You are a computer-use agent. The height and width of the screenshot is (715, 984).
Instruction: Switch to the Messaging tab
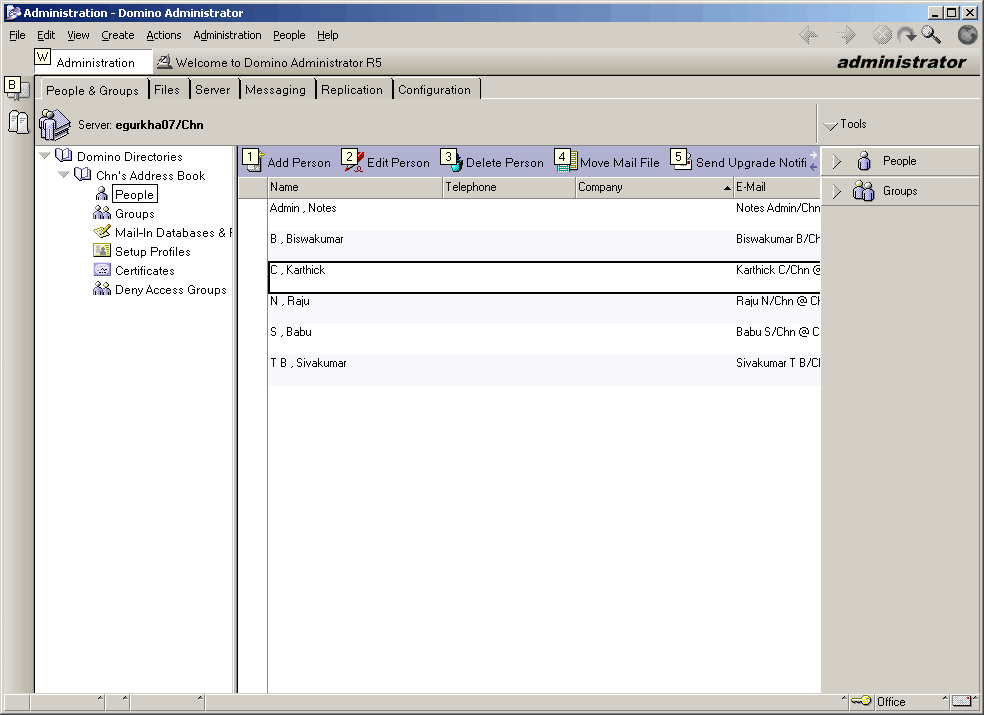click(275, 89)
